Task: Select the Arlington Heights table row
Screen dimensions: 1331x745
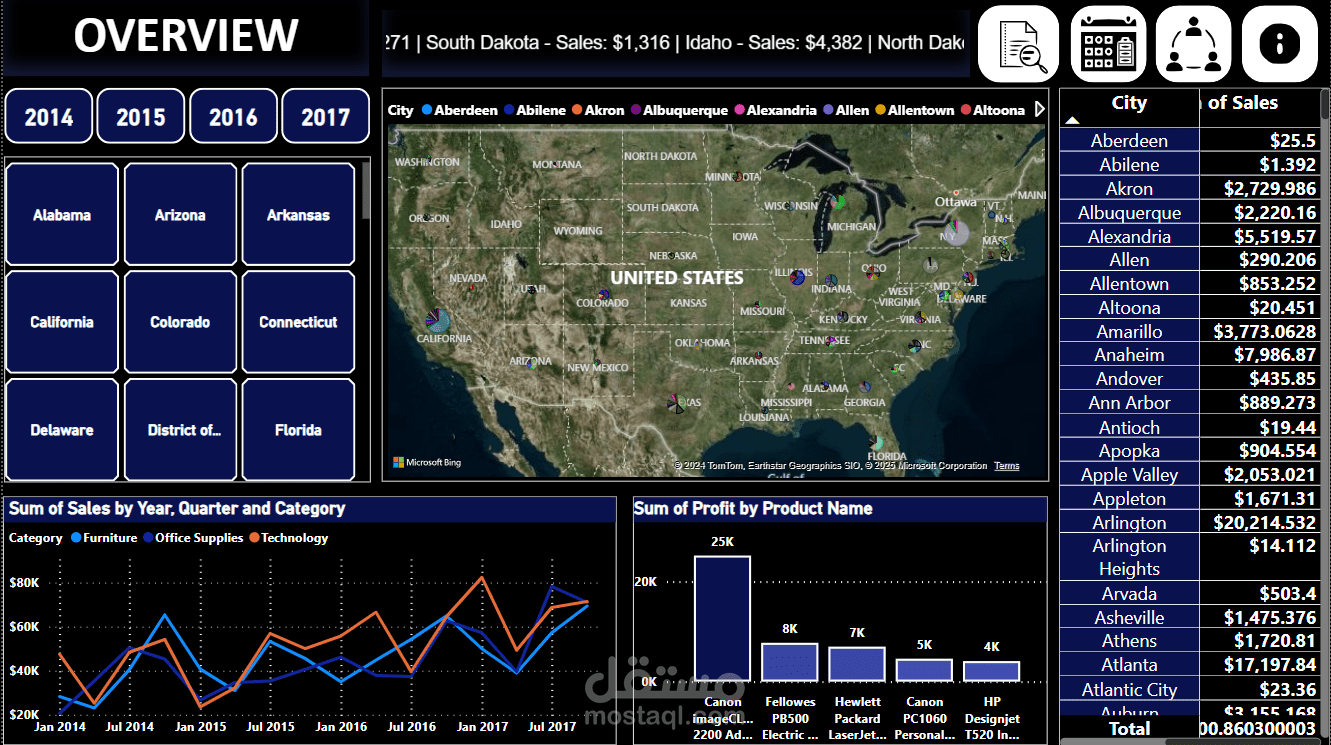Action: point(1190,557)
